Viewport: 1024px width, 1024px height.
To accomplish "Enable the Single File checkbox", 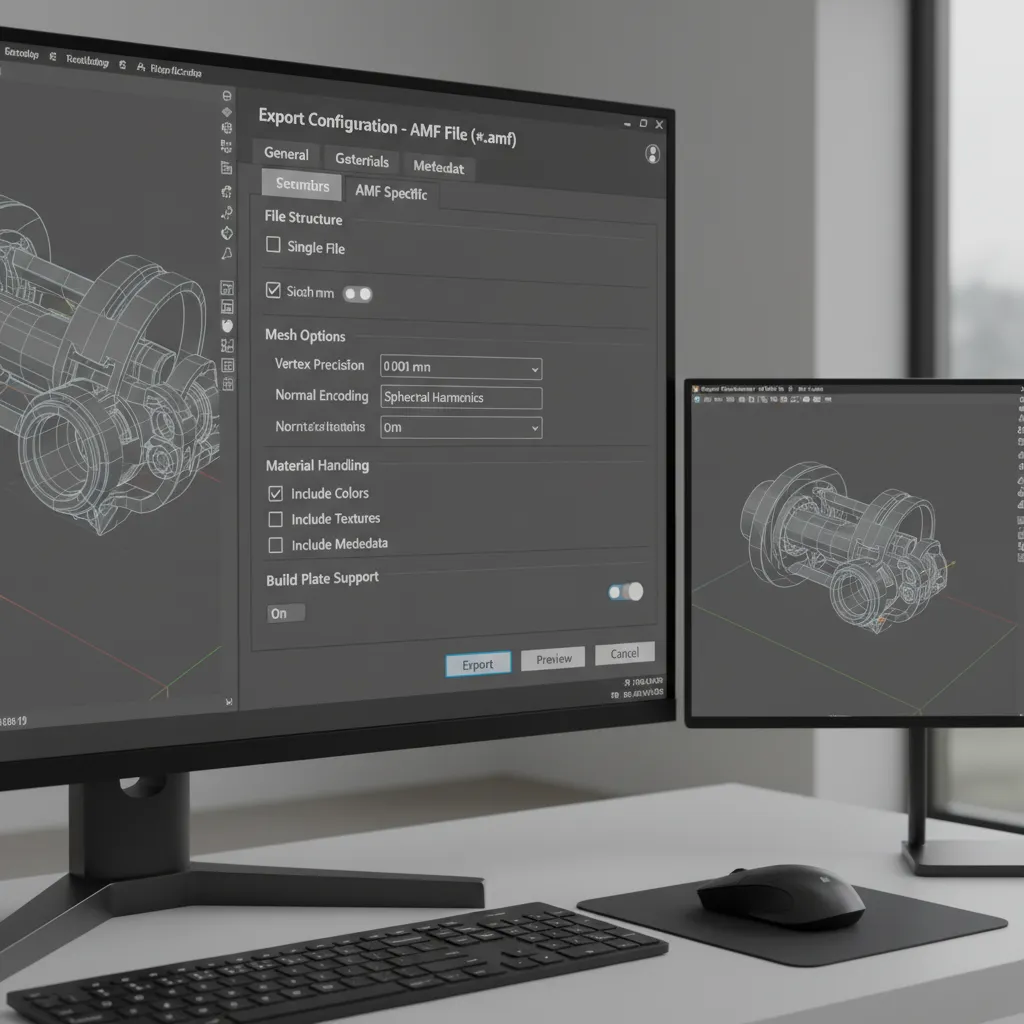I will click(x=273, y=245).
